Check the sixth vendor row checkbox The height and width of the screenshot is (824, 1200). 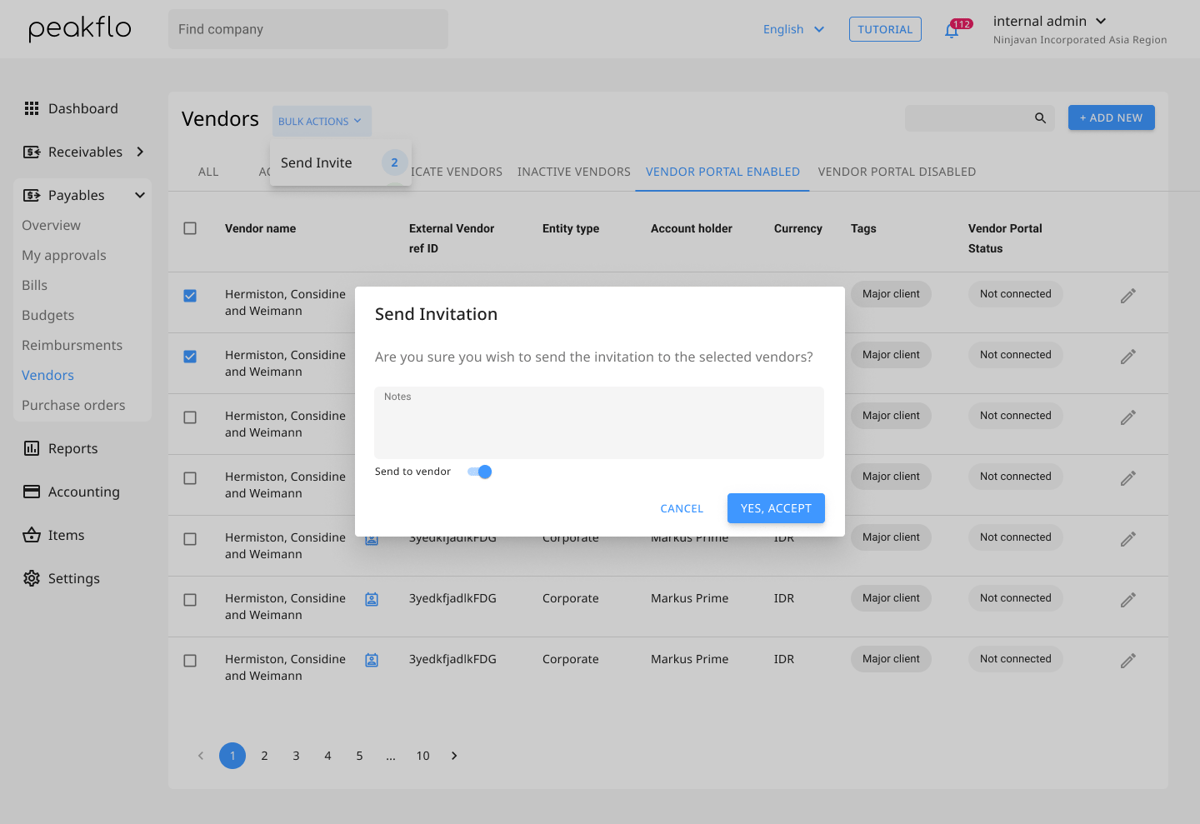coord(190,600)
